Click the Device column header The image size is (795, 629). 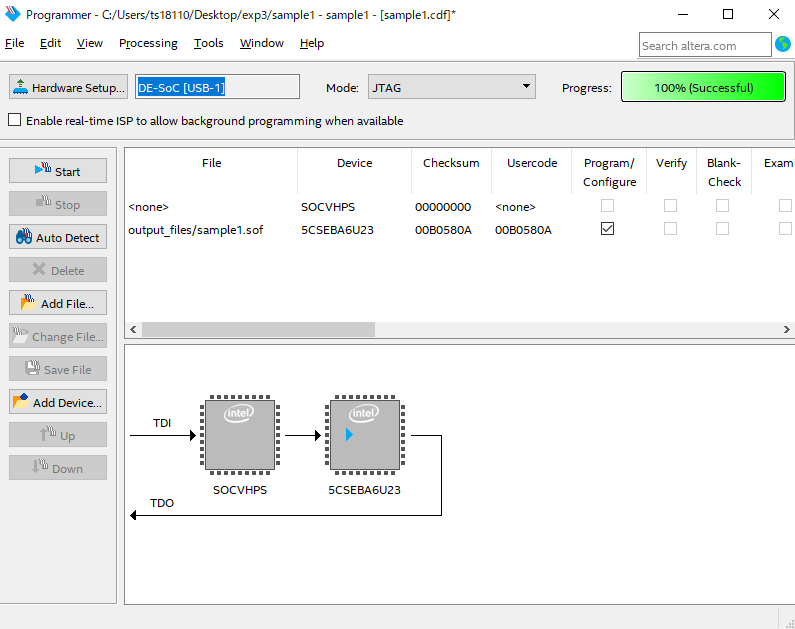click(x=354, y=172)
